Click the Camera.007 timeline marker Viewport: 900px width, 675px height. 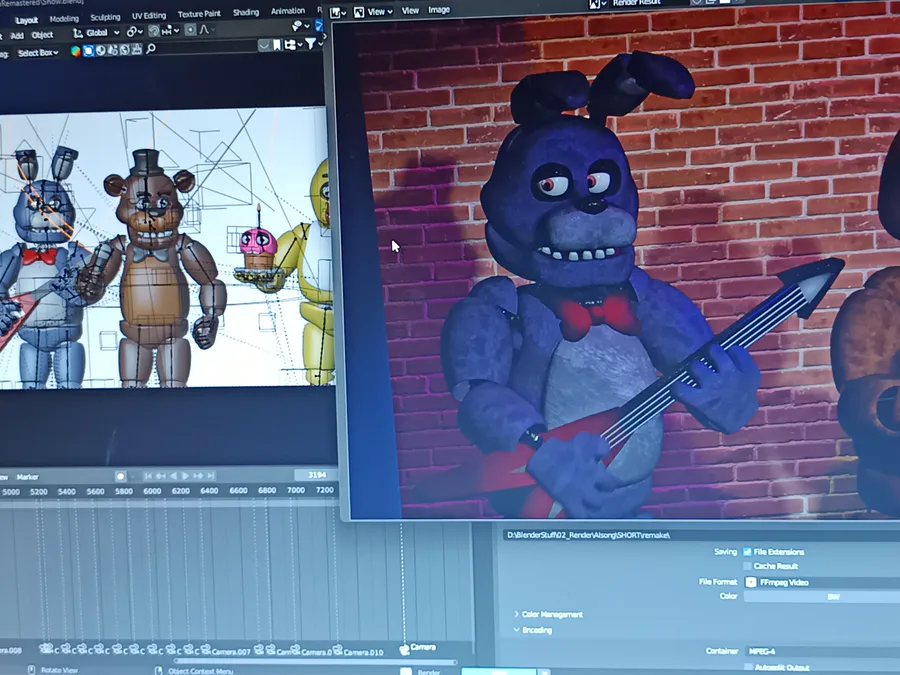227,651
